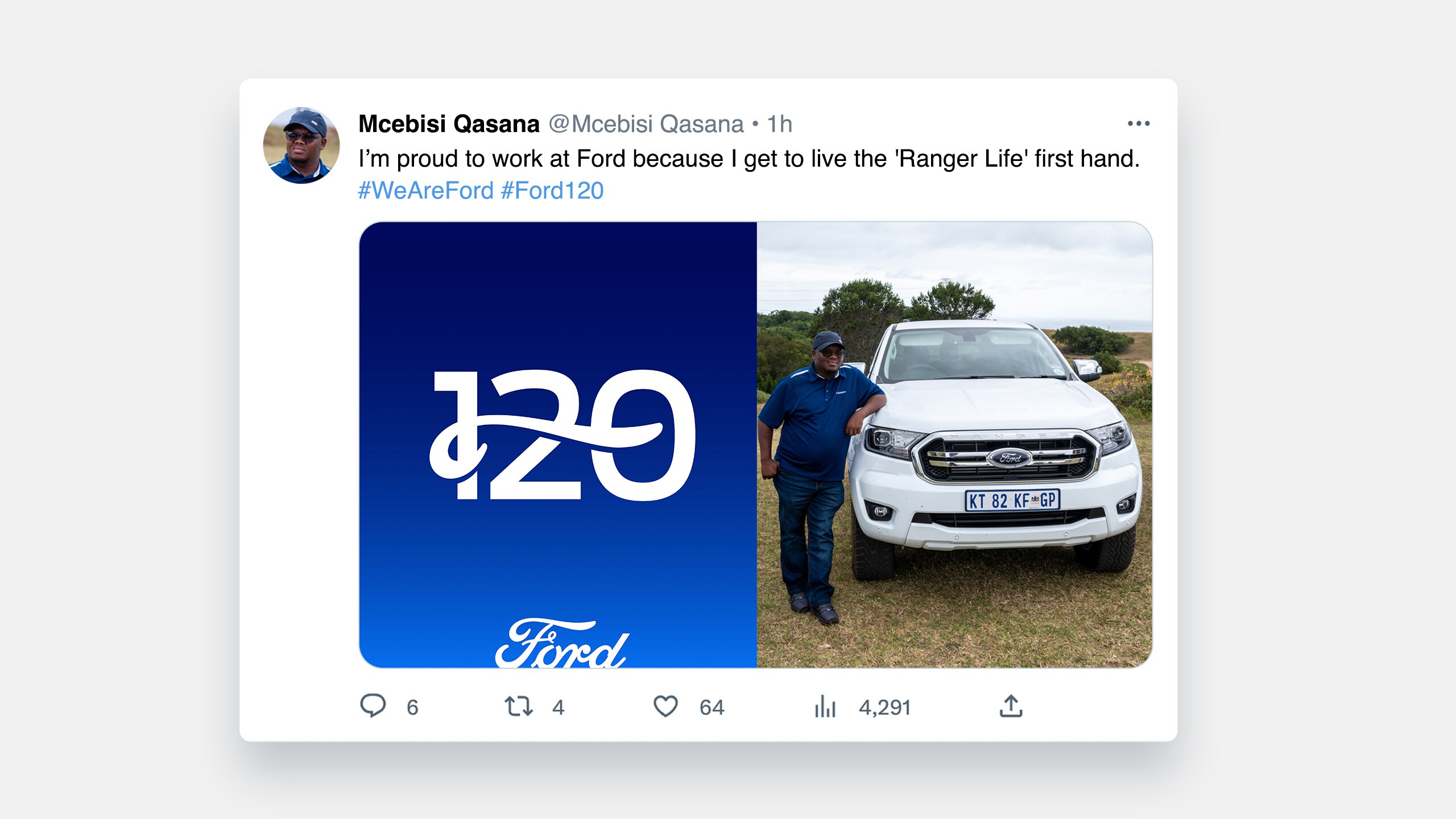Screen dimensions: 1456x819
Task: Open the photo of white Ford Ranger
Action: tap(955, 445)
